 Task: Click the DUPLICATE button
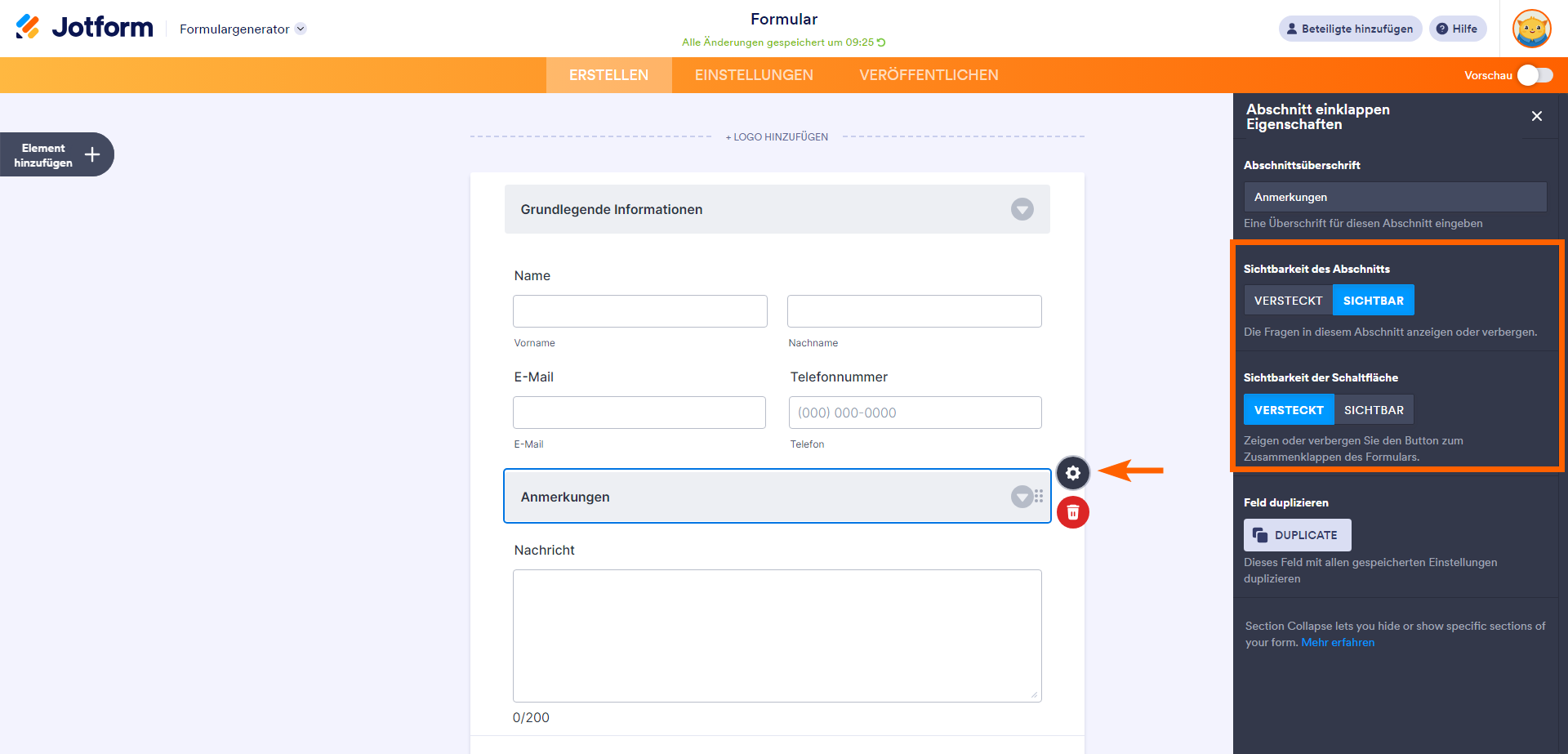[x=1297, y=535]
